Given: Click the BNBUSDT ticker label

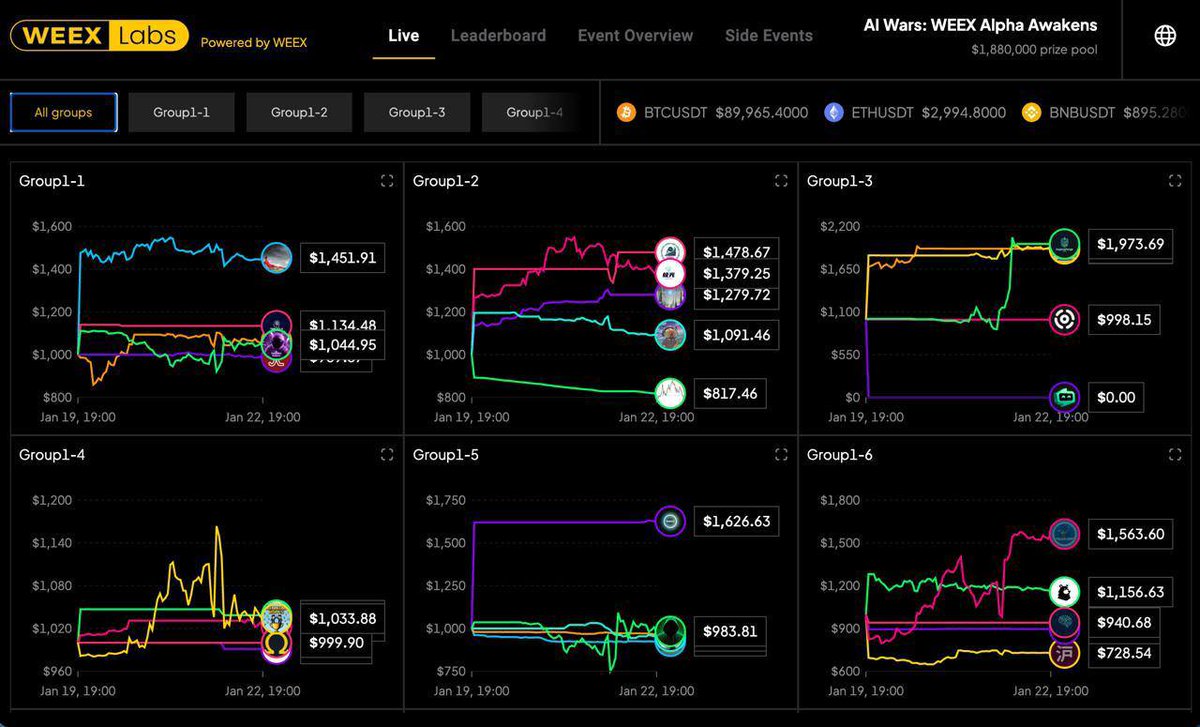Looking at the screenshot, I should [x=1082, y=113].
